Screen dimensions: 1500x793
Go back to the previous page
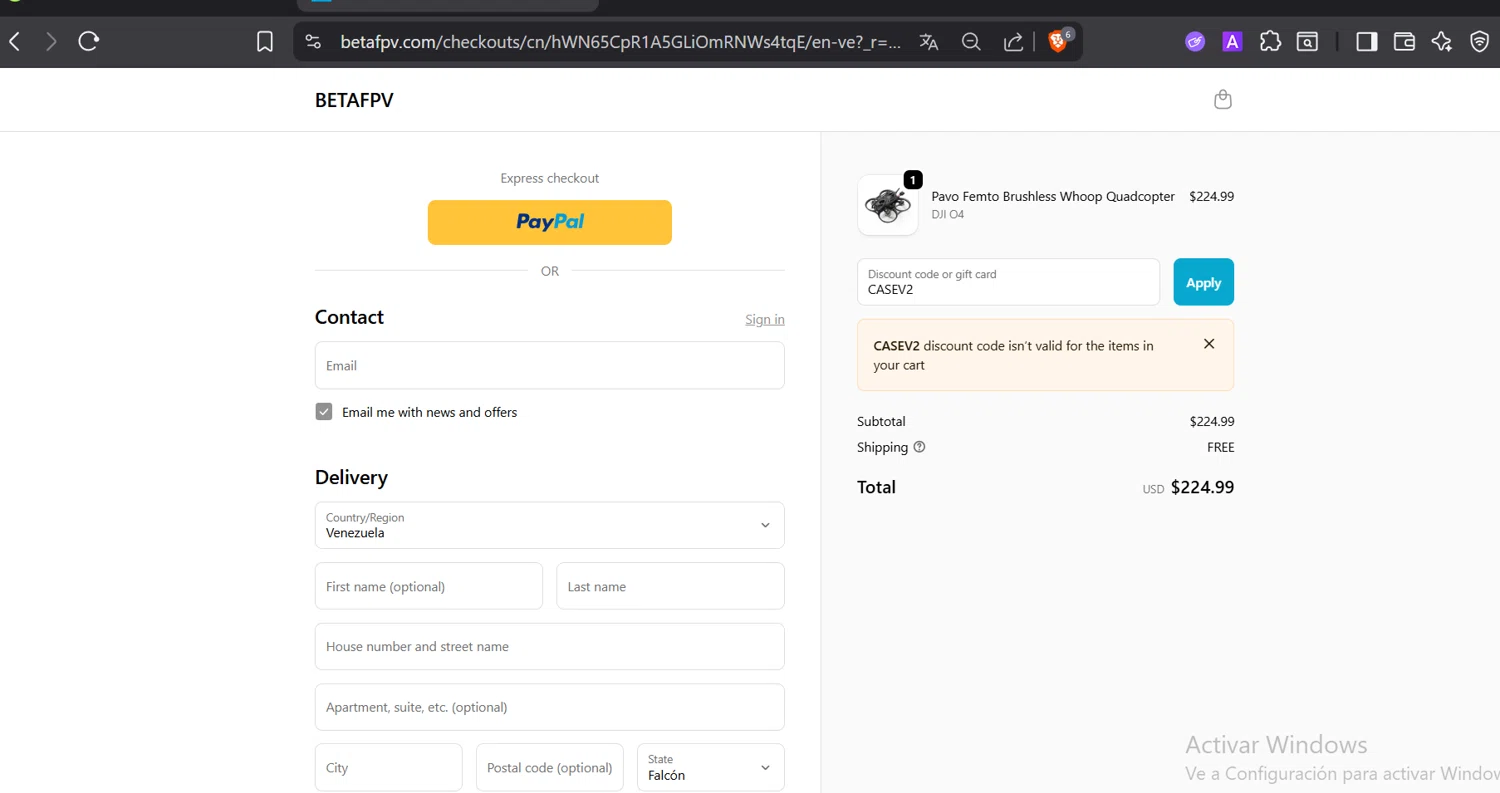[15, 41]
